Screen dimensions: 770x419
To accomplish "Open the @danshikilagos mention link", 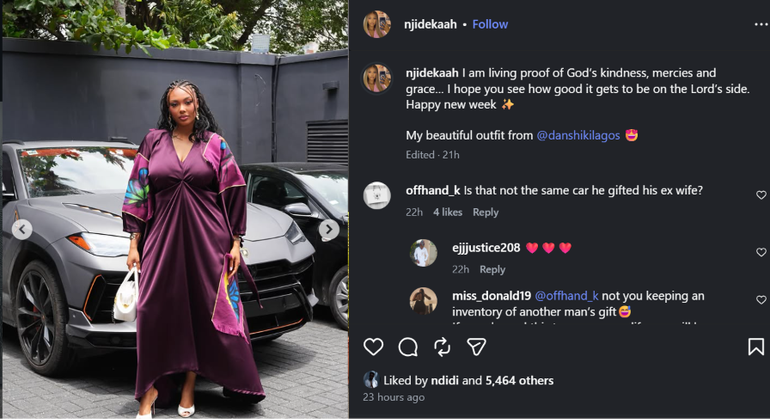I will point(578,136).
